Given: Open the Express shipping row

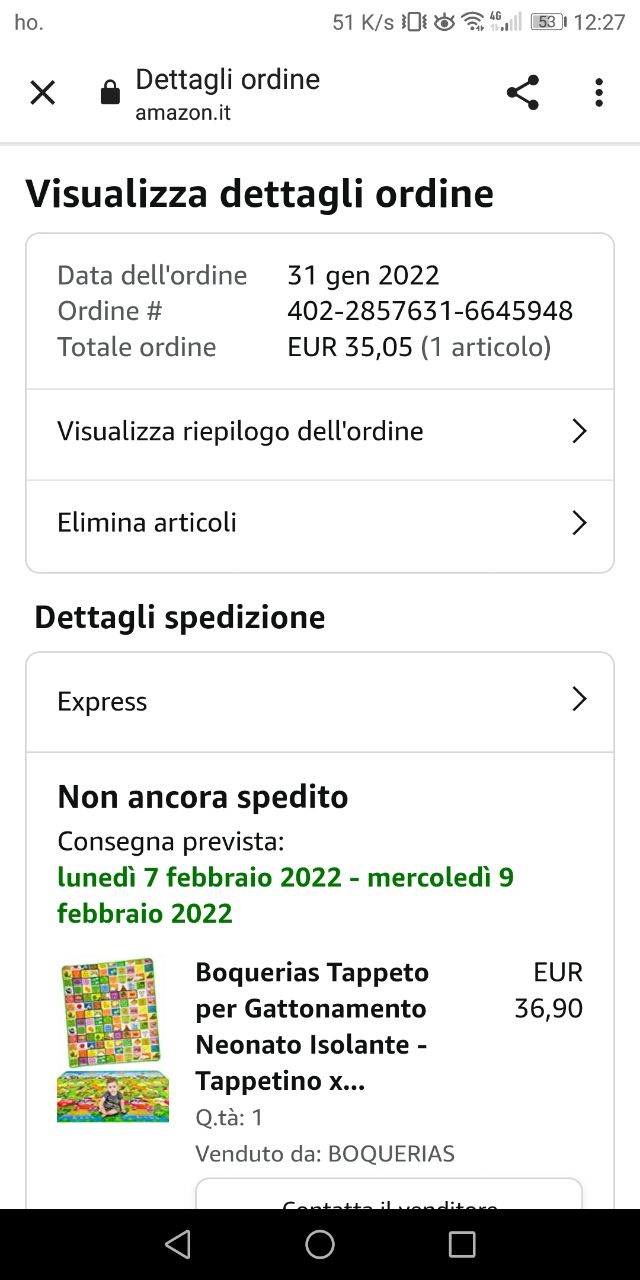Looking at the screenshot, I should point(320,702).
